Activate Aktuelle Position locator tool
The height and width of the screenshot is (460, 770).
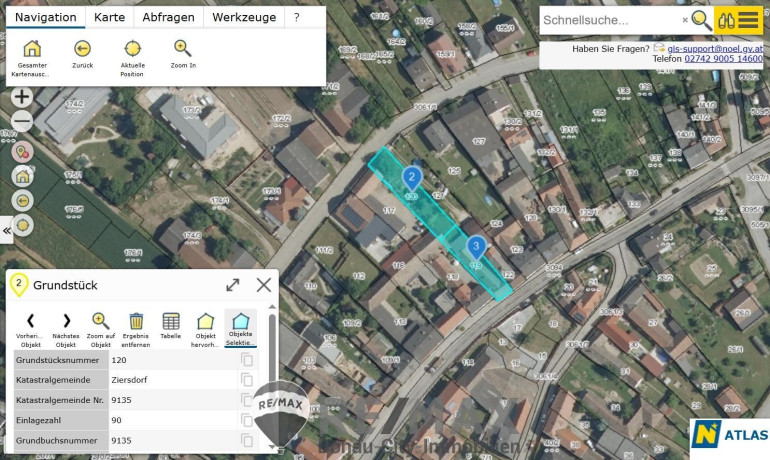tap(132, 49)
